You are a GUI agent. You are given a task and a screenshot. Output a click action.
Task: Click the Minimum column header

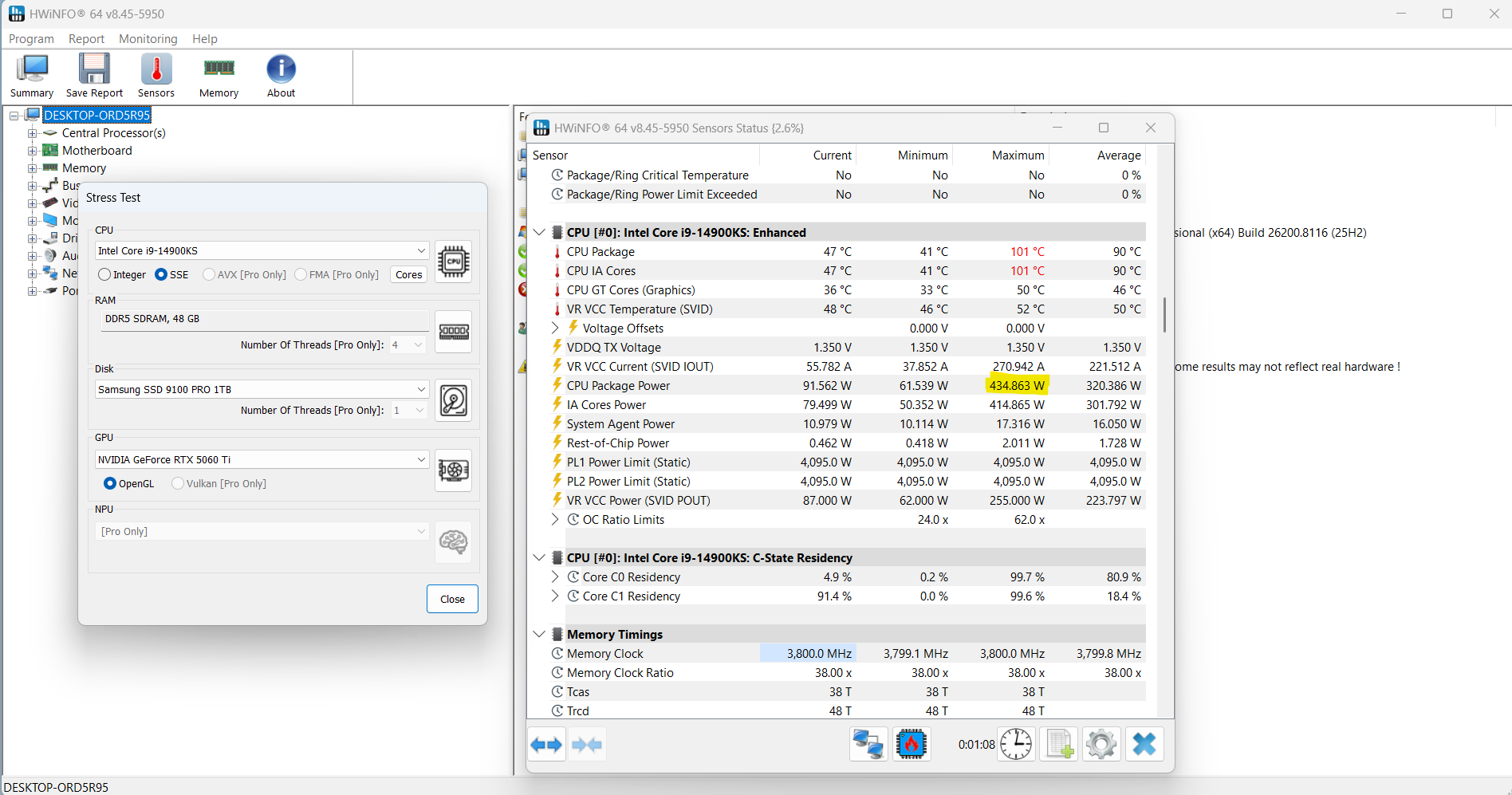pyautogui.click(x=904, y=155)
